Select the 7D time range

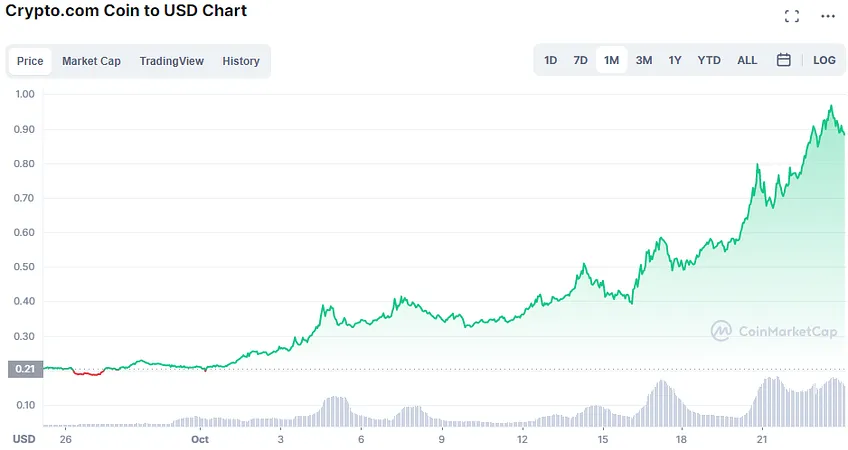point(580,60)
